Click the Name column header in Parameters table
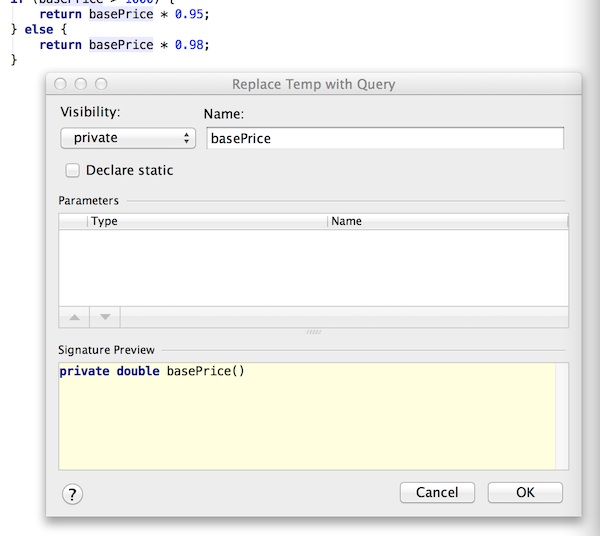Viewport: 600px width, 536px height. point(447,221)
